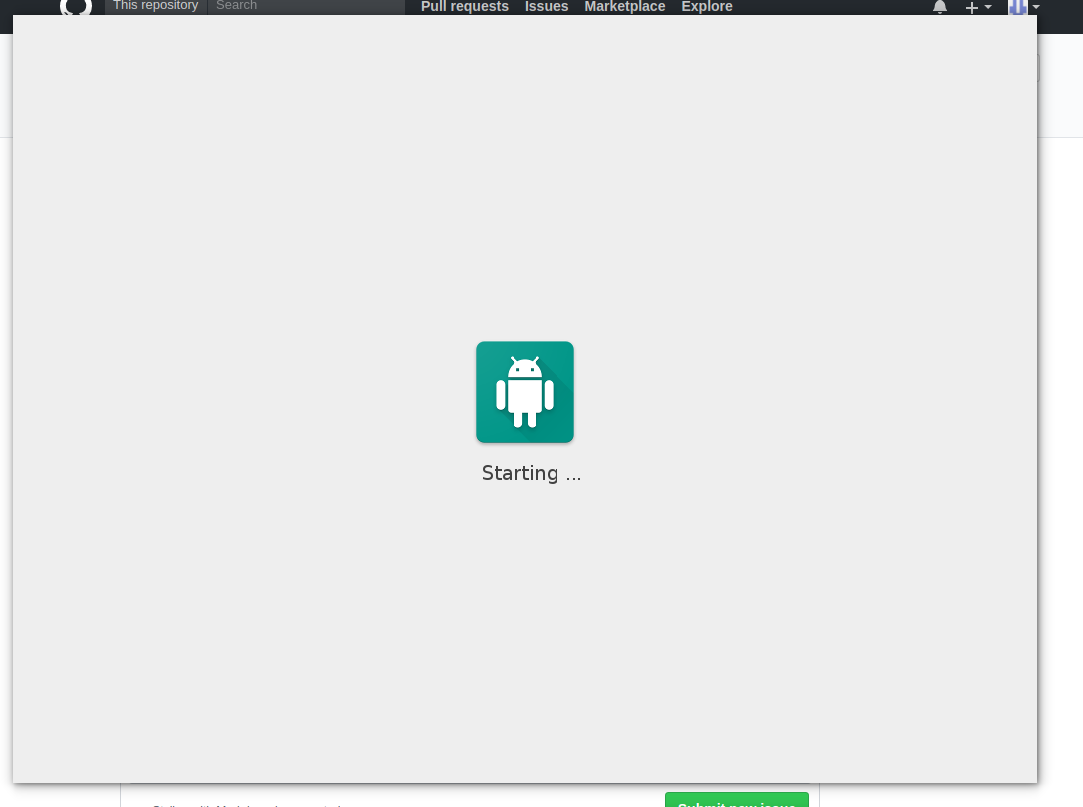Visit the Marketplace header item
1083x807 pixels.
pos(624,7)
